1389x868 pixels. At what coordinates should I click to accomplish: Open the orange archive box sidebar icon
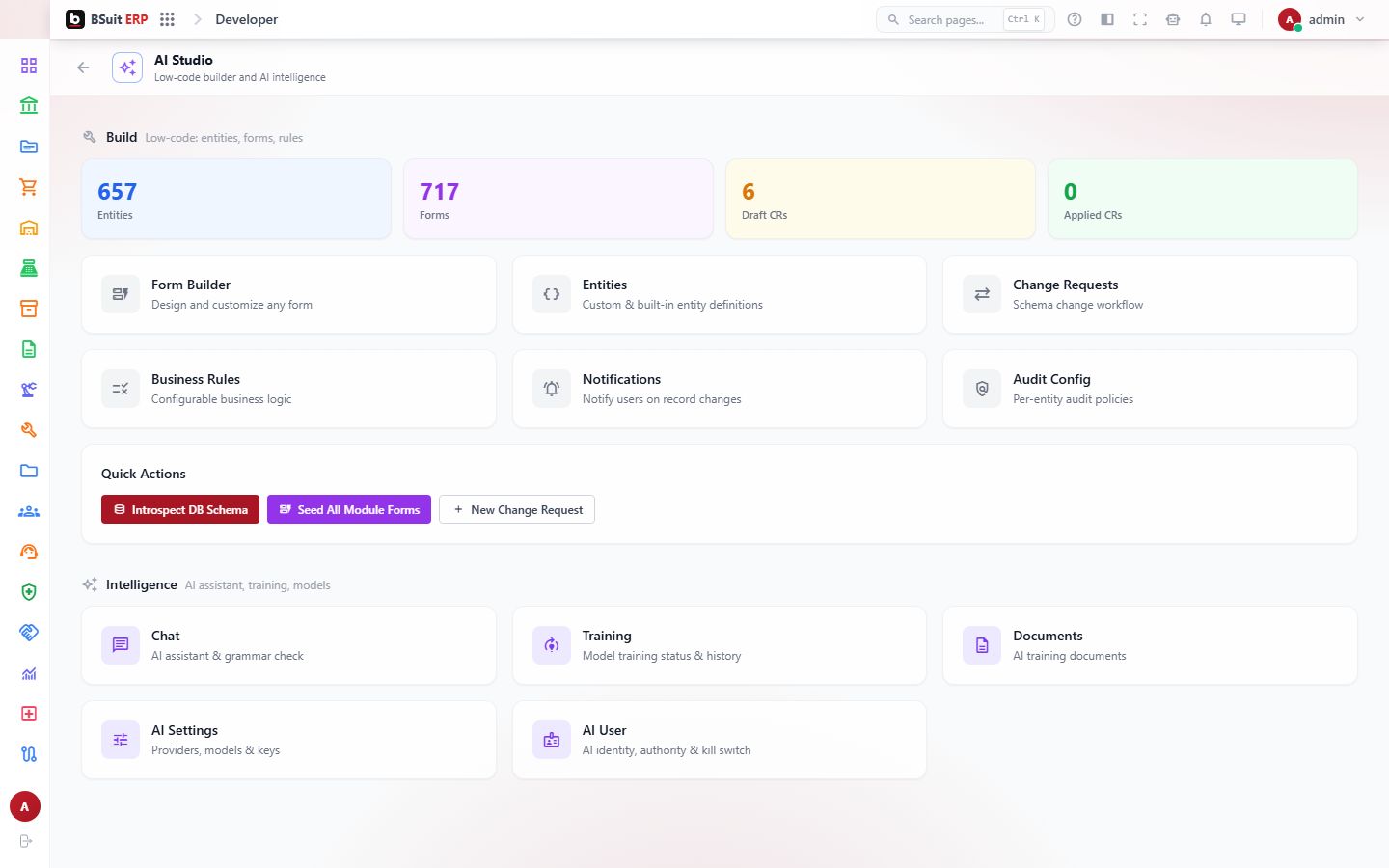pyautogui.click(x=29, y=309)
